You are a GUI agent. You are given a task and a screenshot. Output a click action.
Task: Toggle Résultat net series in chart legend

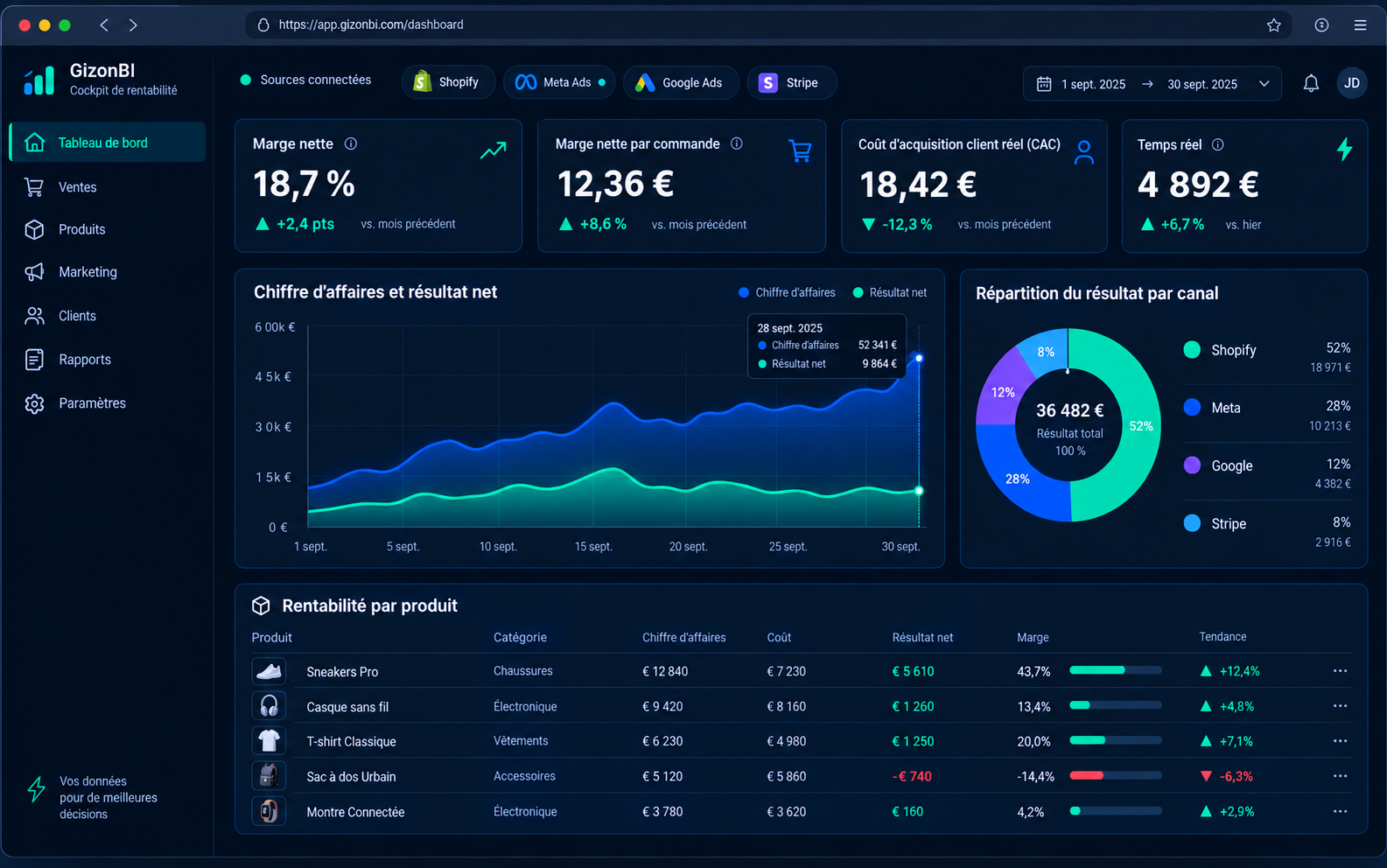(x=890, y=292)
